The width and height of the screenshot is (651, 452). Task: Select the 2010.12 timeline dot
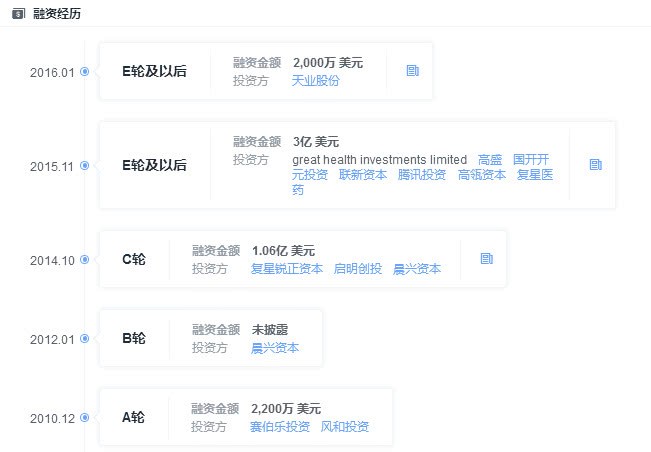85,417
